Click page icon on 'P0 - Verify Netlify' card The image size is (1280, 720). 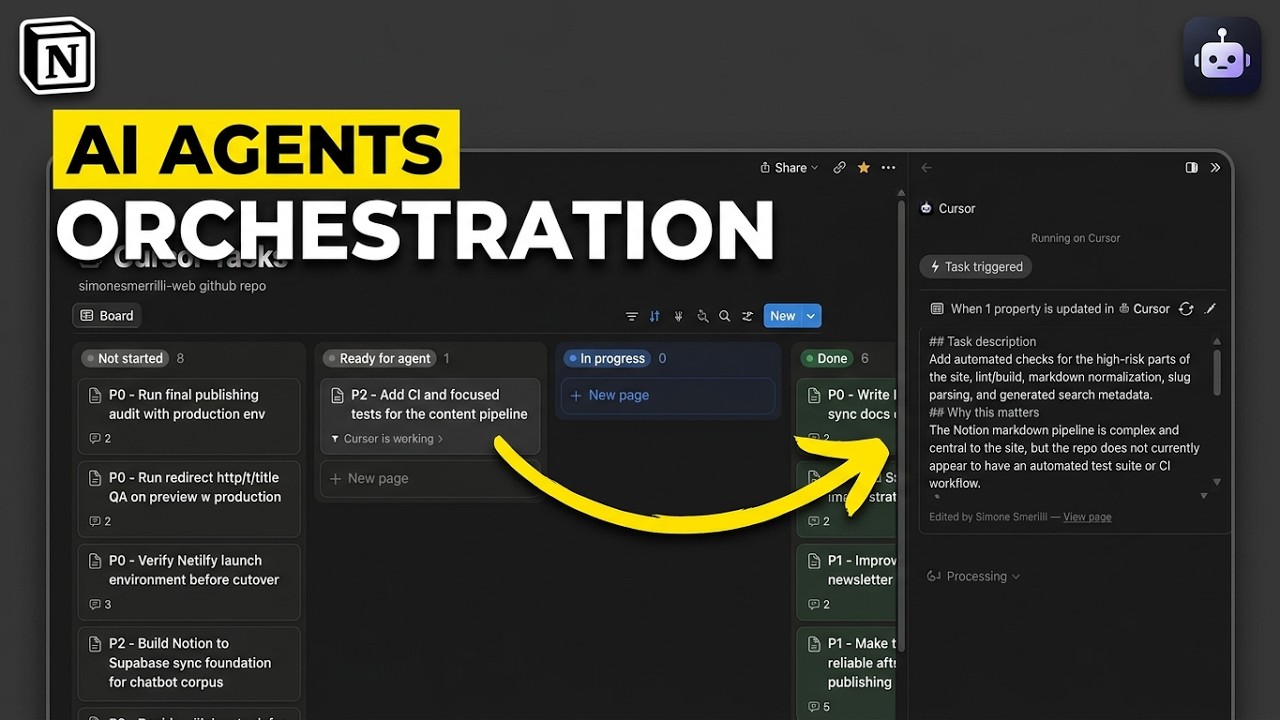click(95, 561)
